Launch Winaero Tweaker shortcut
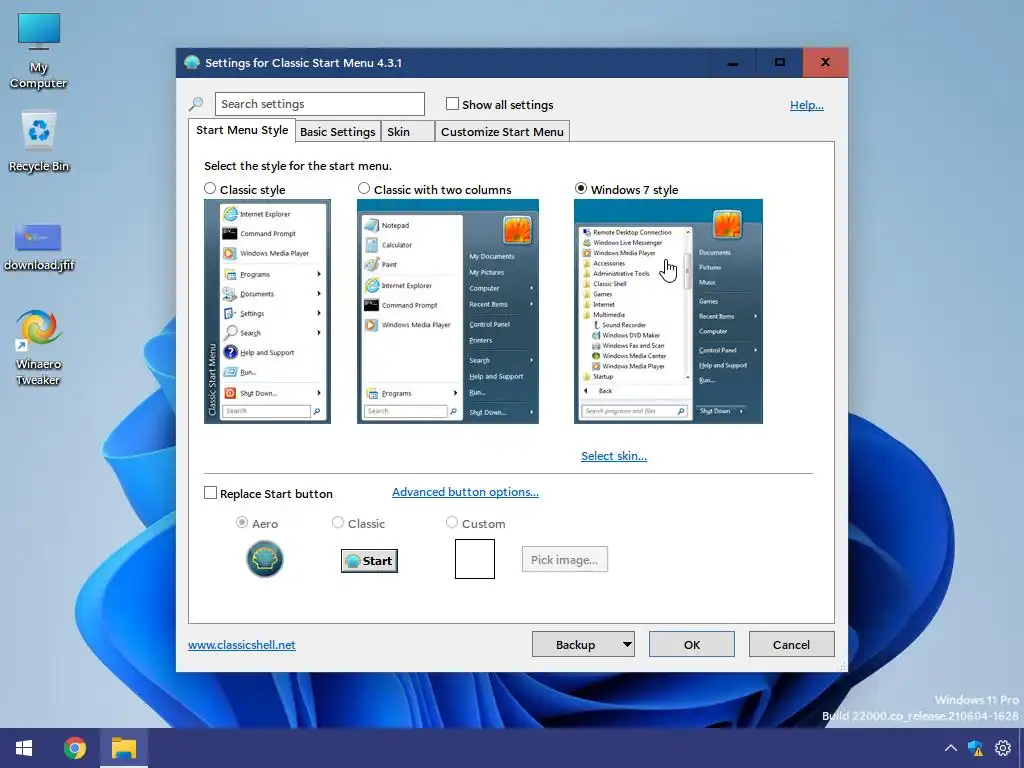 coord(39,347)
